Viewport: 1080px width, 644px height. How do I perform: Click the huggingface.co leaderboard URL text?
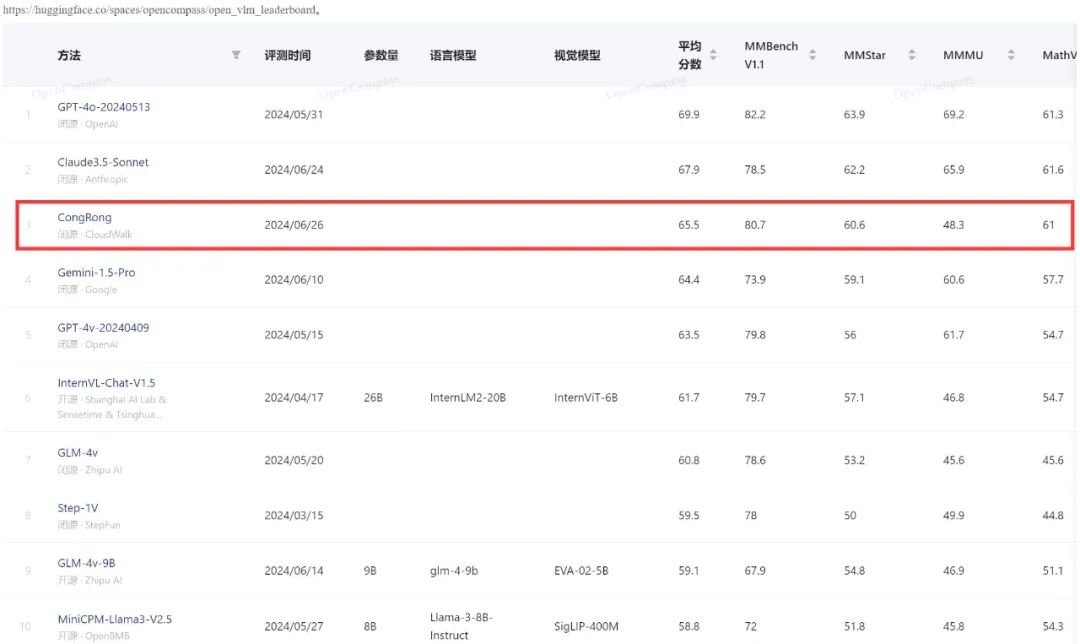coord(160,10)
